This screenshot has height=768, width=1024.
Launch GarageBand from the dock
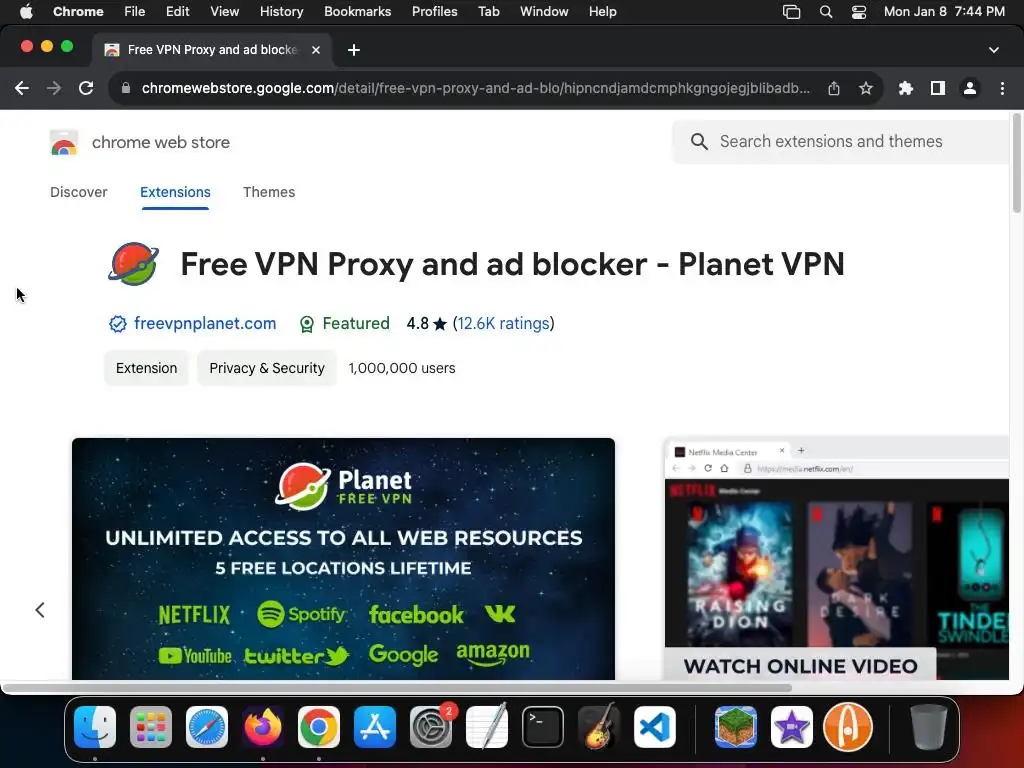click(x=599, y=727)
